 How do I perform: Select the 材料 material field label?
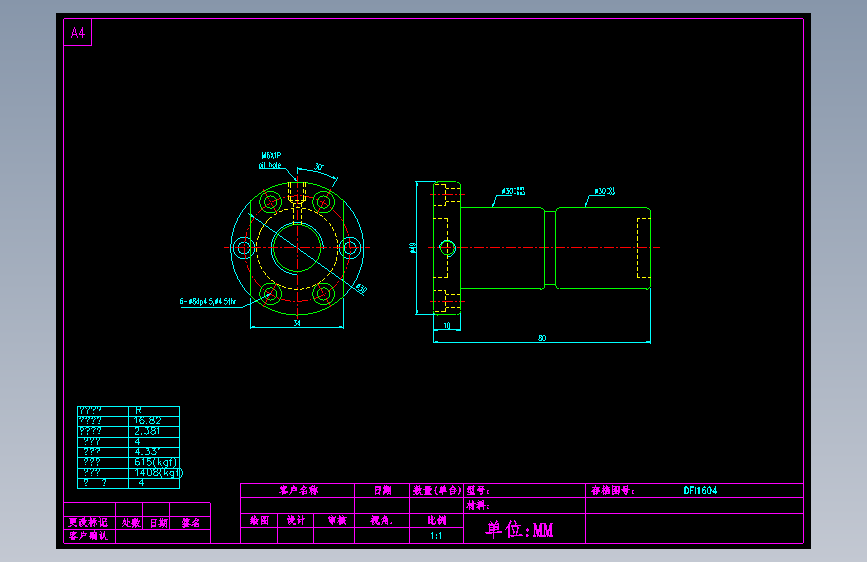pyautogui.click(x=478, y=505)
